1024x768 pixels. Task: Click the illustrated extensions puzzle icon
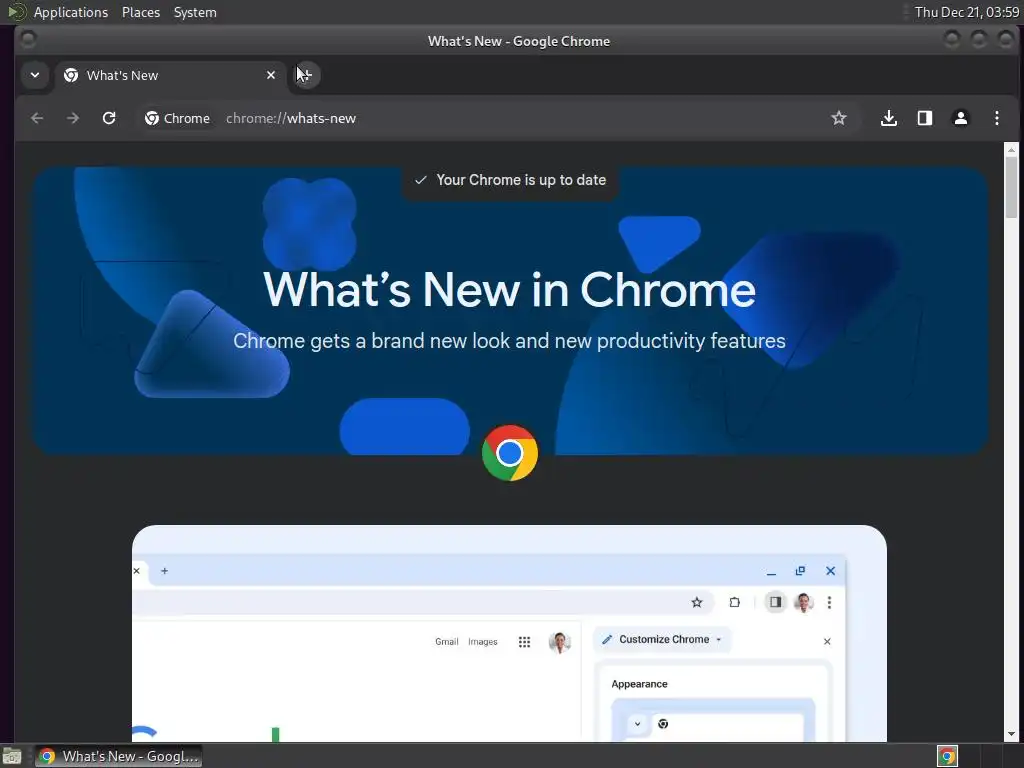pyautogui.click(x=734, y=602)
